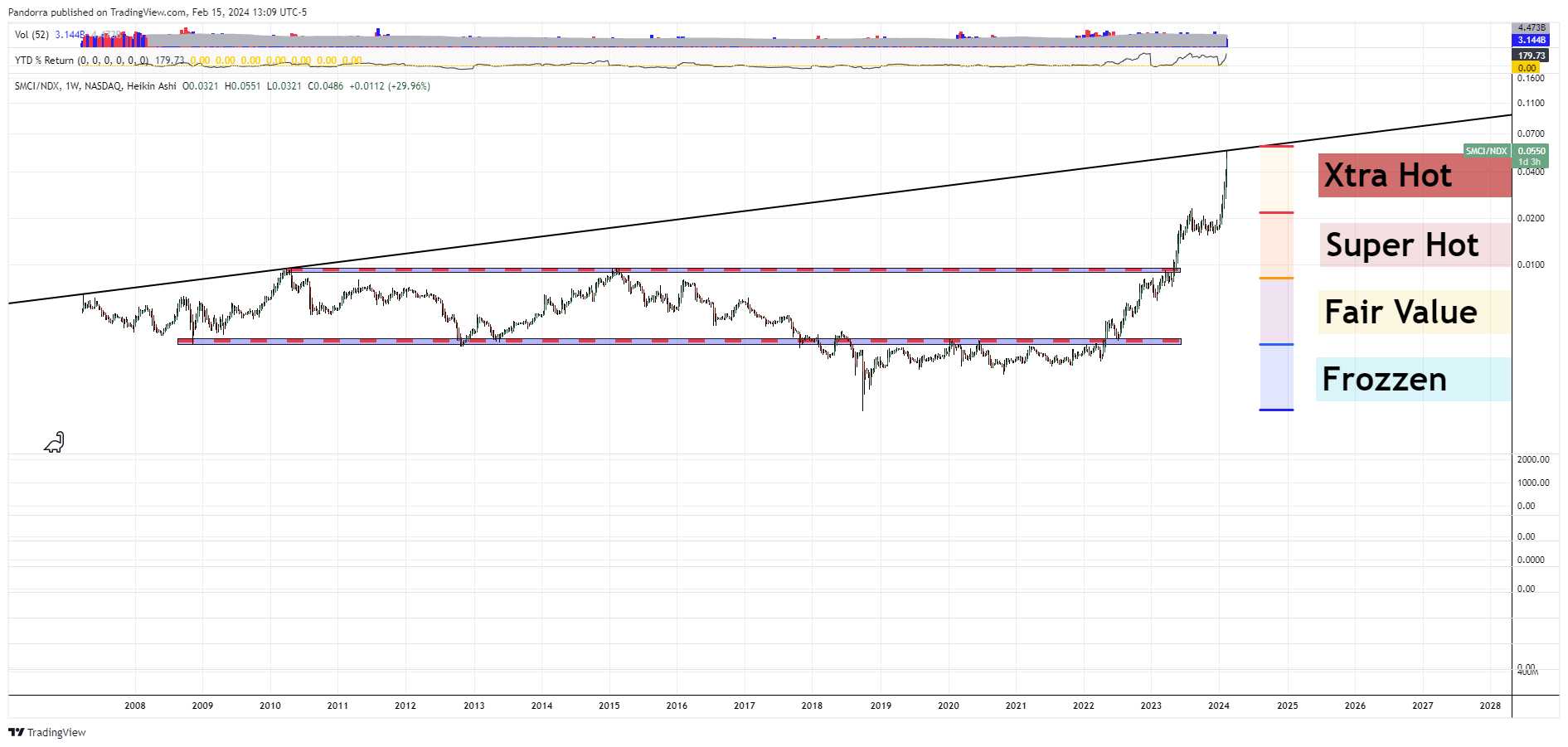
Task: Click the 2018 label on time axis
Action: [813, 706]
